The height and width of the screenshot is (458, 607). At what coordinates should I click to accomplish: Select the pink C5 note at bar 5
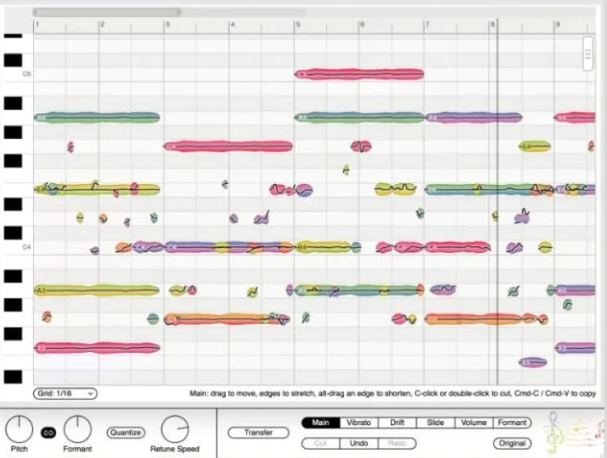(359, 74)
